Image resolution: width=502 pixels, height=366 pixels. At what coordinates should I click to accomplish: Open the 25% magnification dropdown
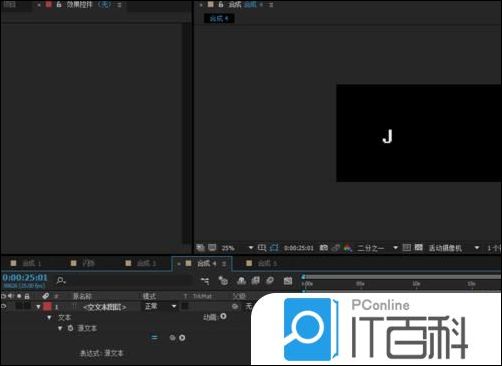pos(237,248)
